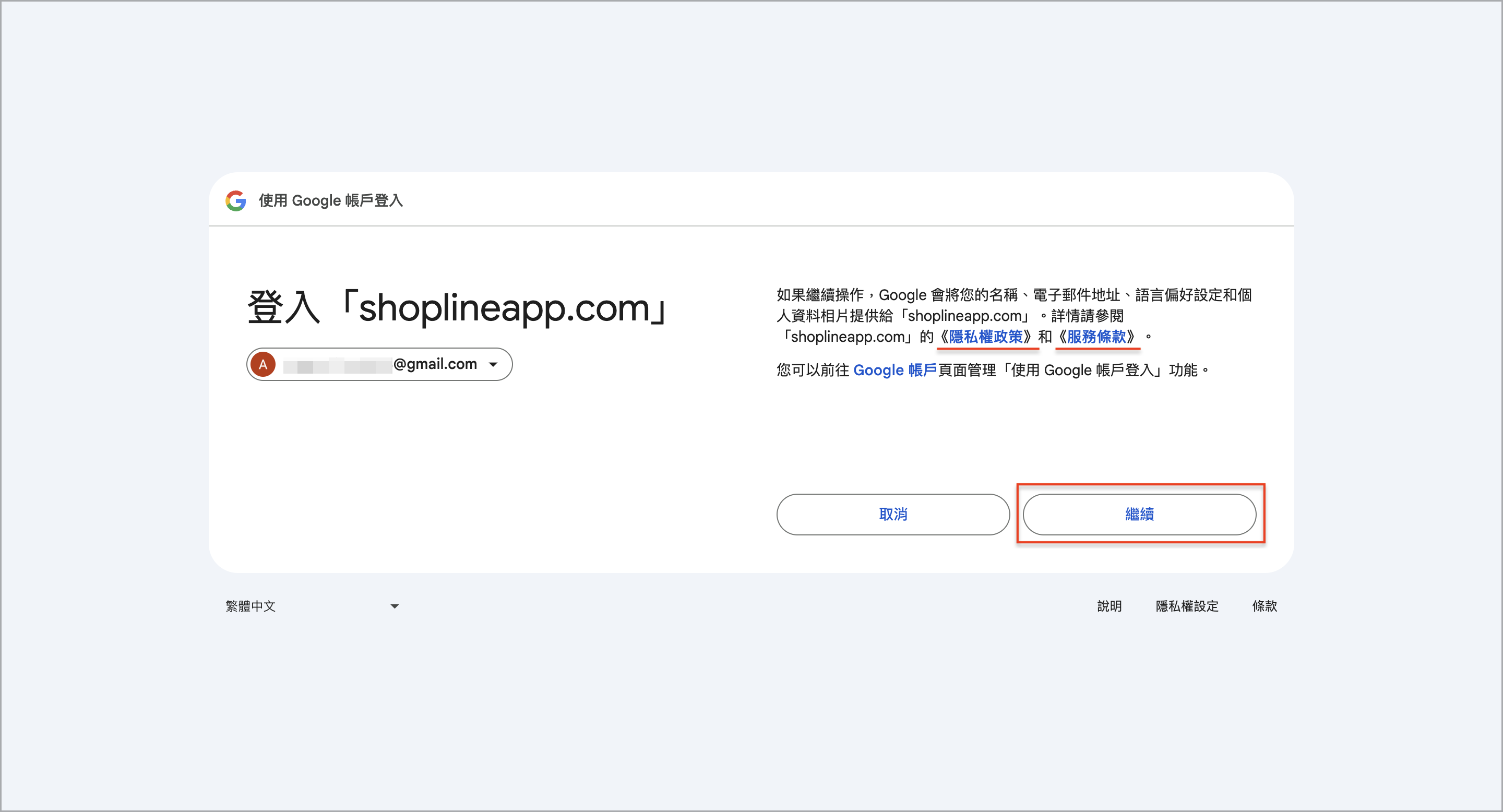Click the 使用 Google 帳戶登入 header text
Screen dimensions: 1503x812
331,201
